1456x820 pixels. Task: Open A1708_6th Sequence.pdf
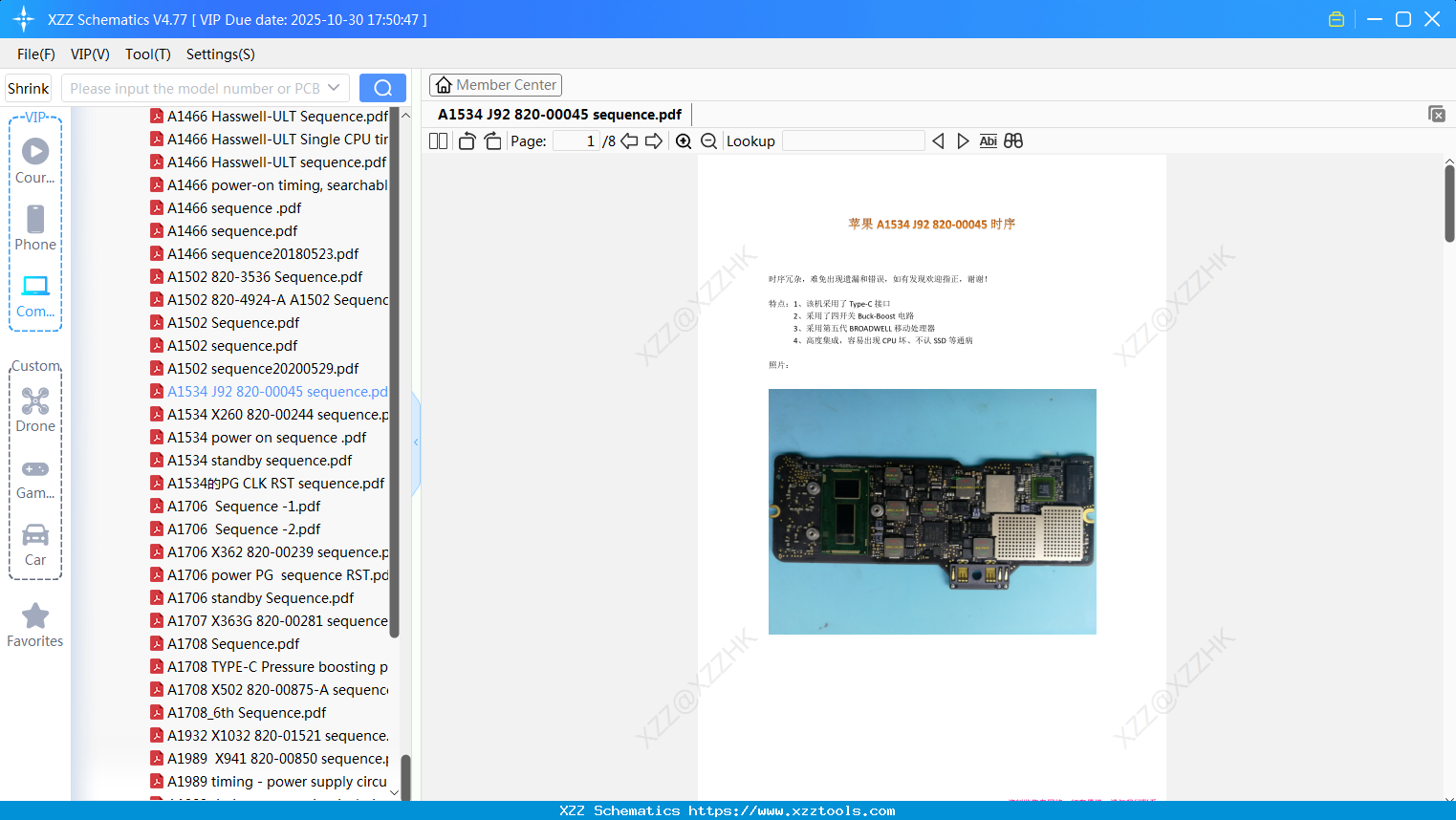(239, 713)
